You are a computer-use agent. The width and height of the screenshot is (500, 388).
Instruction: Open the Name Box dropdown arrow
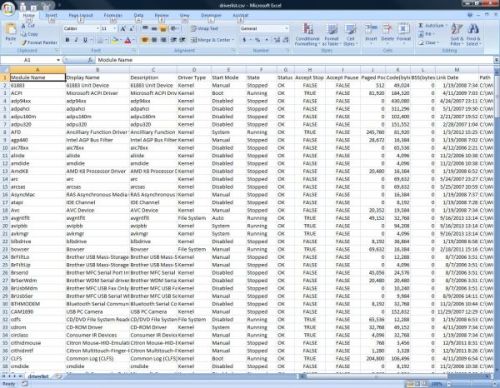pyautogui.click(x=58, y=60)
